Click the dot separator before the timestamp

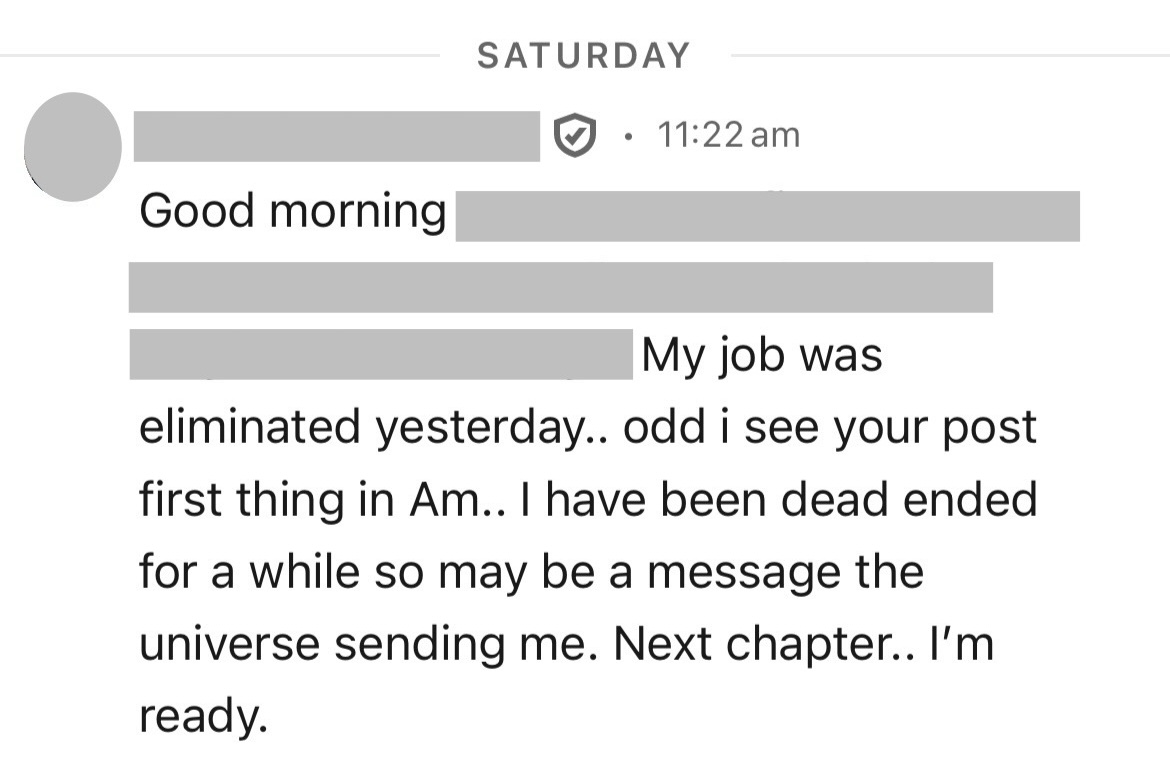[x=627, y=136]
